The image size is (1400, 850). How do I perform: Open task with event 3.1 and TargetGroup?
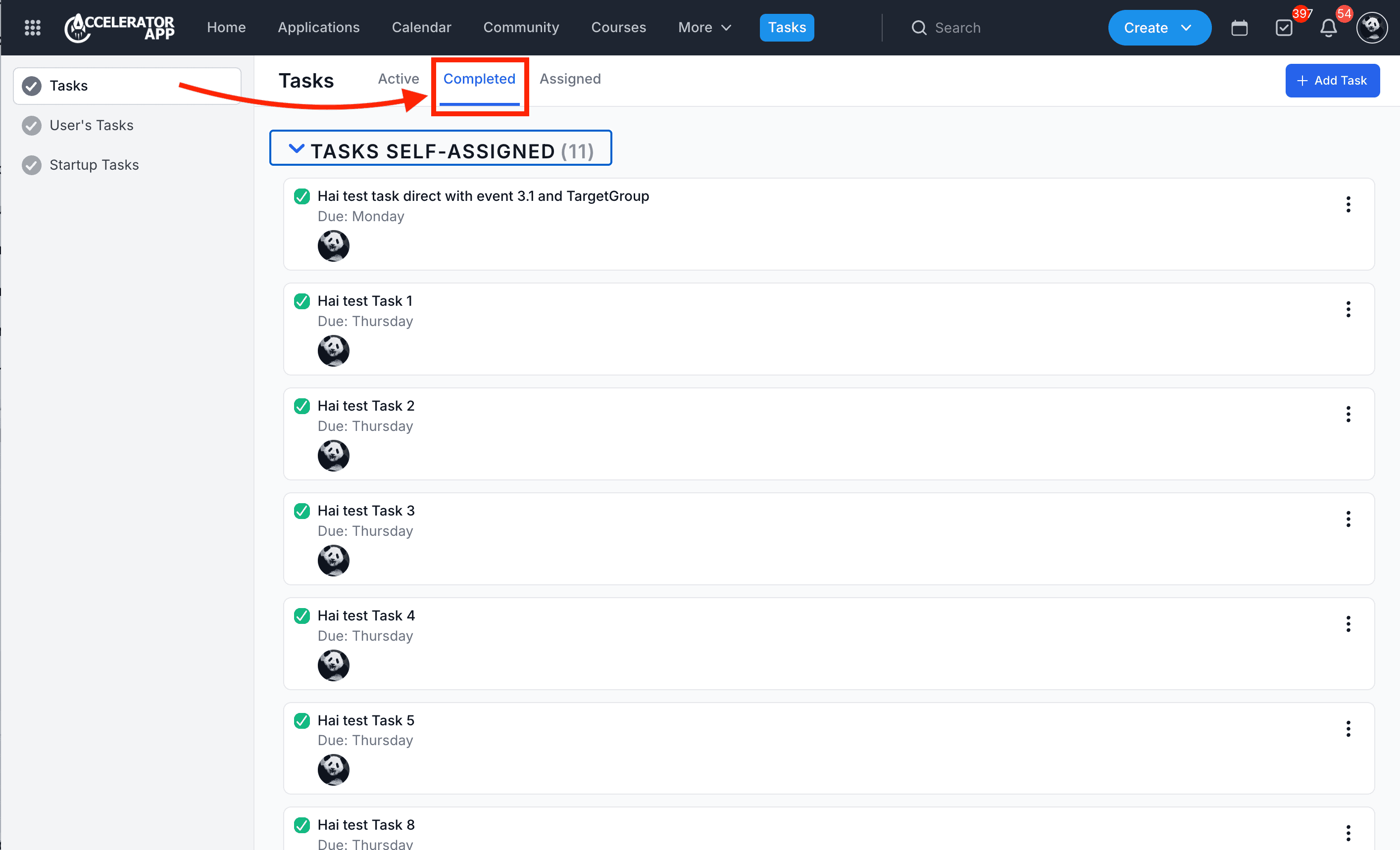[483, 196]
